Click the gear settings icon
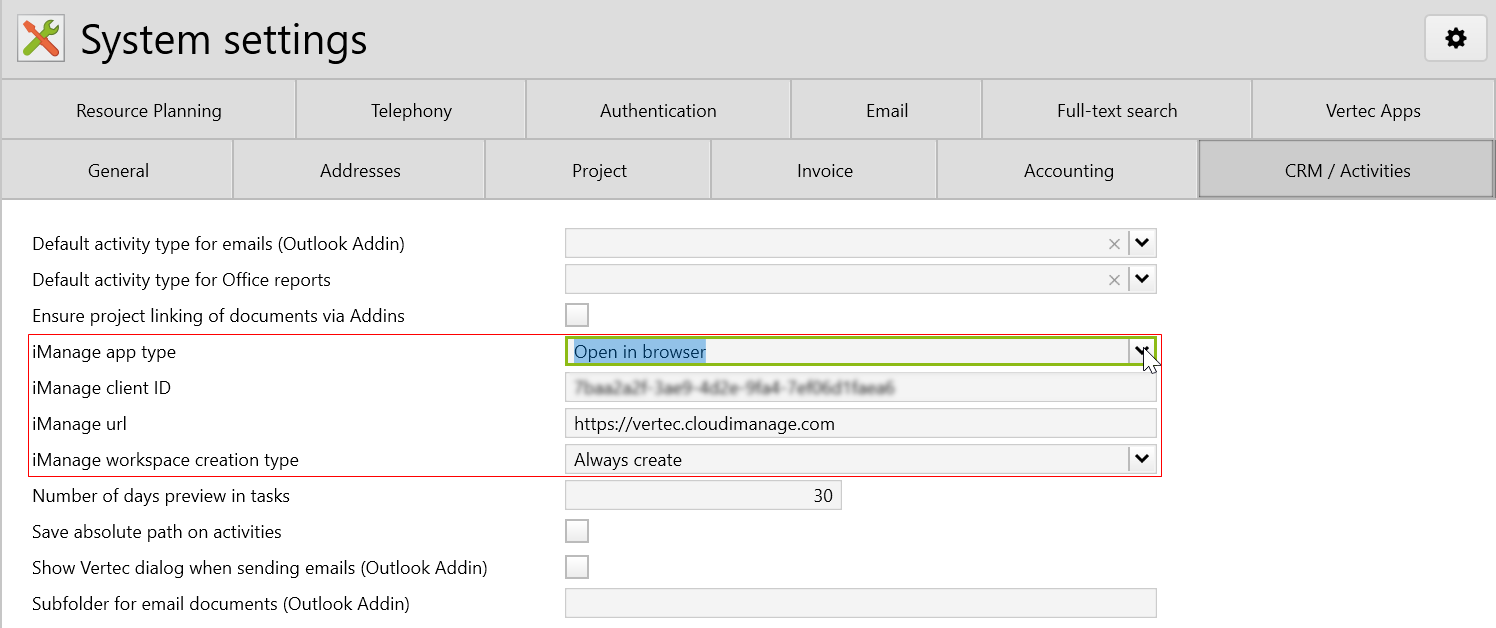The height and width of the screenshot is (628, 1496). [x=1456, y=39]
